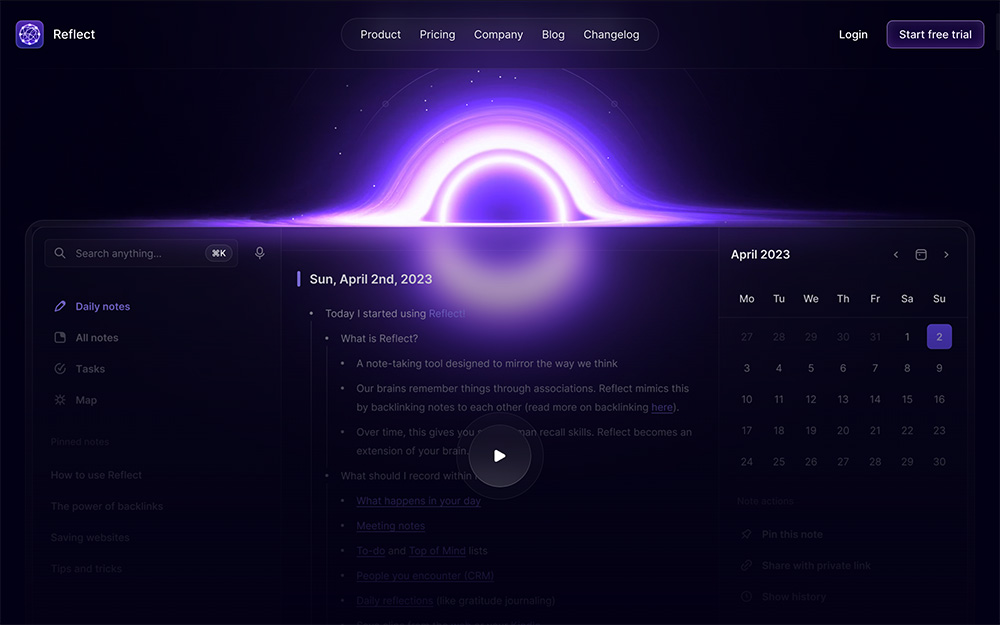The height and width of the screenshot is (625, 1000).
Task: Click Share with private link action
Action: (816, 566)
